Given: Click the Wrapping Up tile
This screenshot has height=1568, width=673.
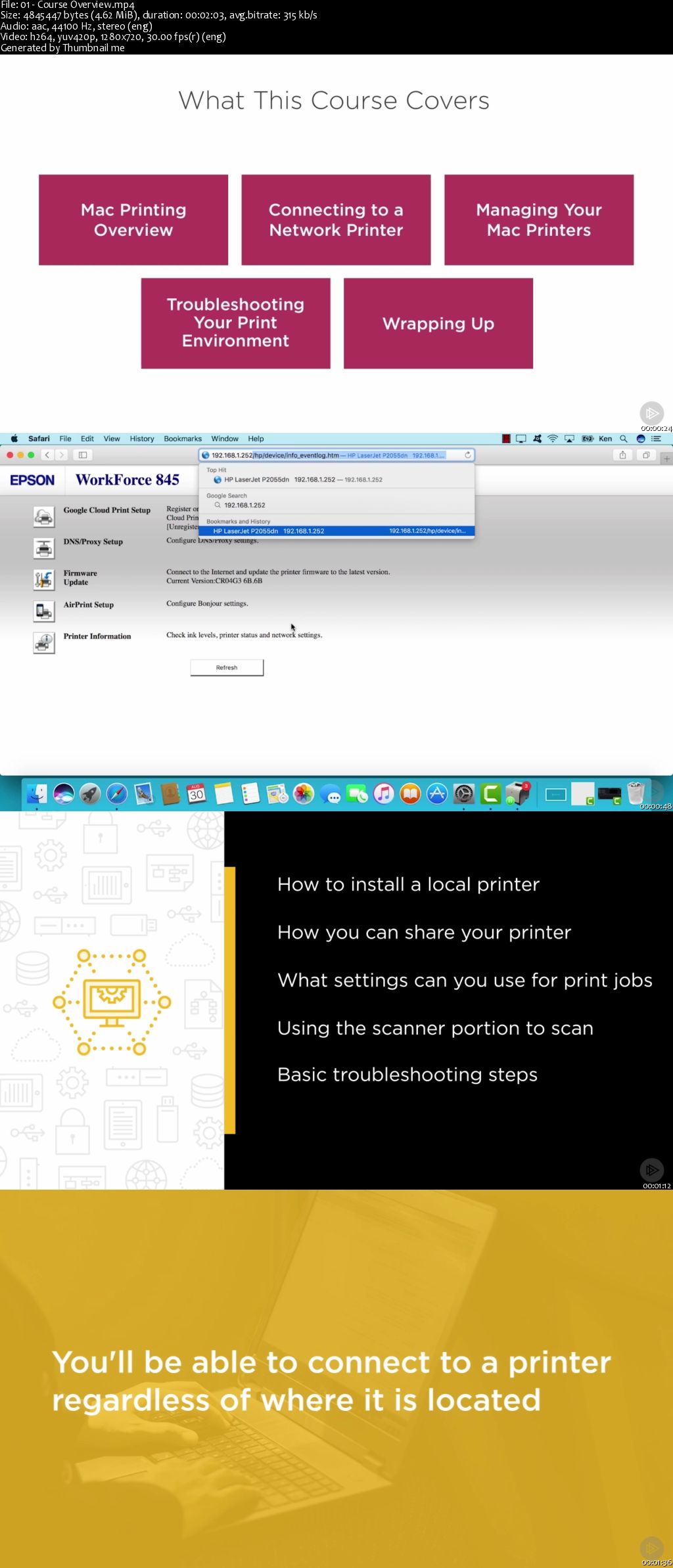Looking at the screenshot, I should [438, 323].
